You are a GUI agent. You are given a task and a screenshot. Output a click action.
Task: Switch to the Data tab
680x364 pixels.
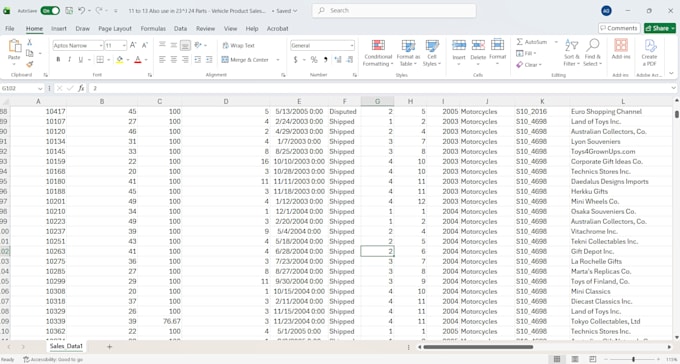pos(180,29)
